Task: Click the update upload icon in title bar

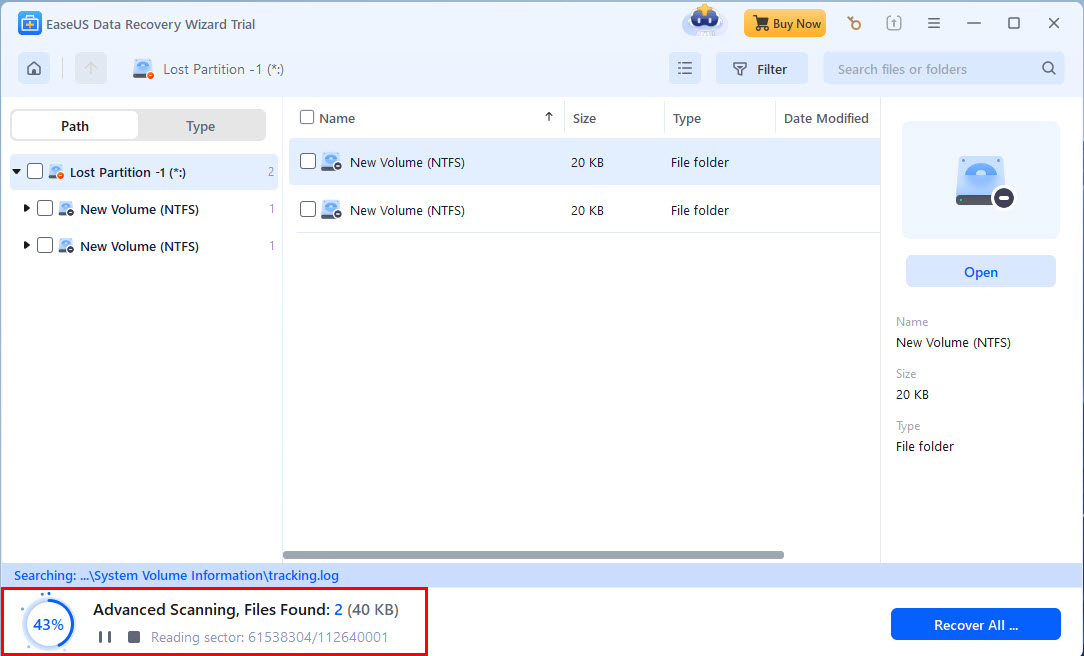Action: point(893,23)
